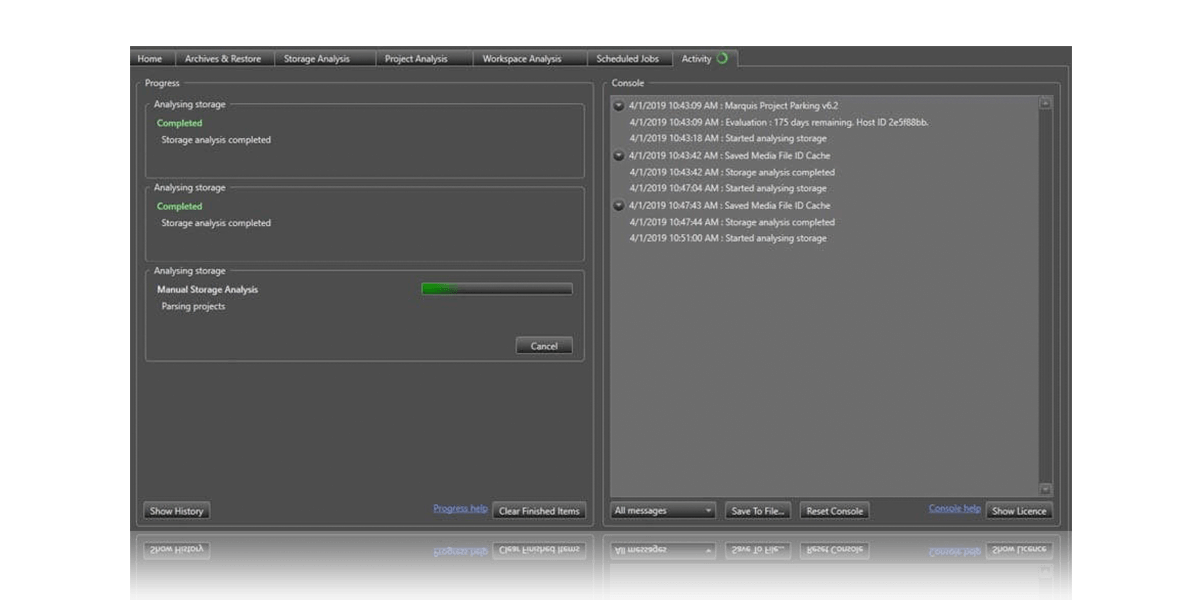Select the 10:47:44 Storage analysis completed message
This screenshot has height=600, width=1200.
click(732, 222)
